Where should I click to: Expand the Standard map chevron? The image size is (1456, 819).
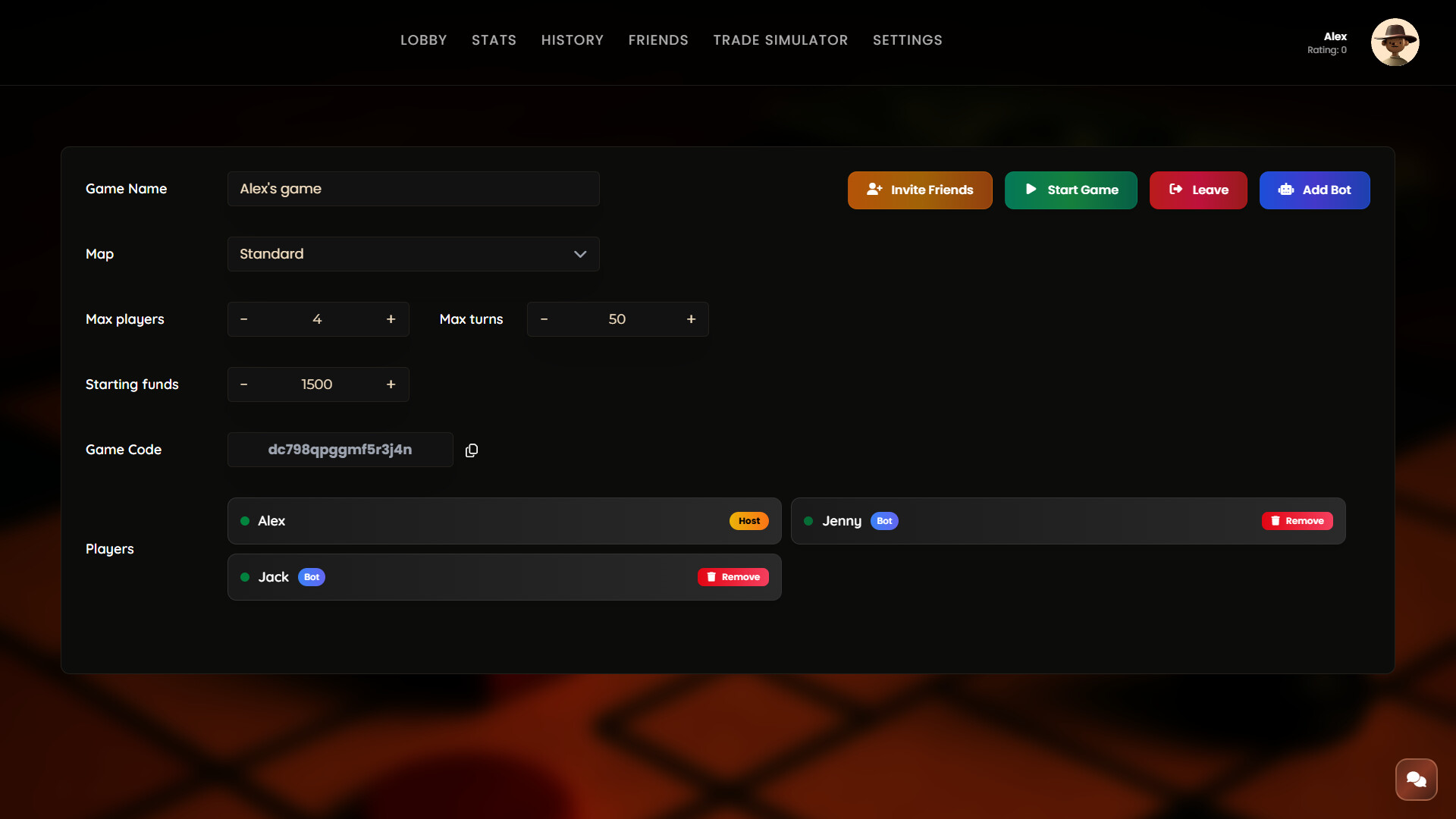tap(579, 254)
